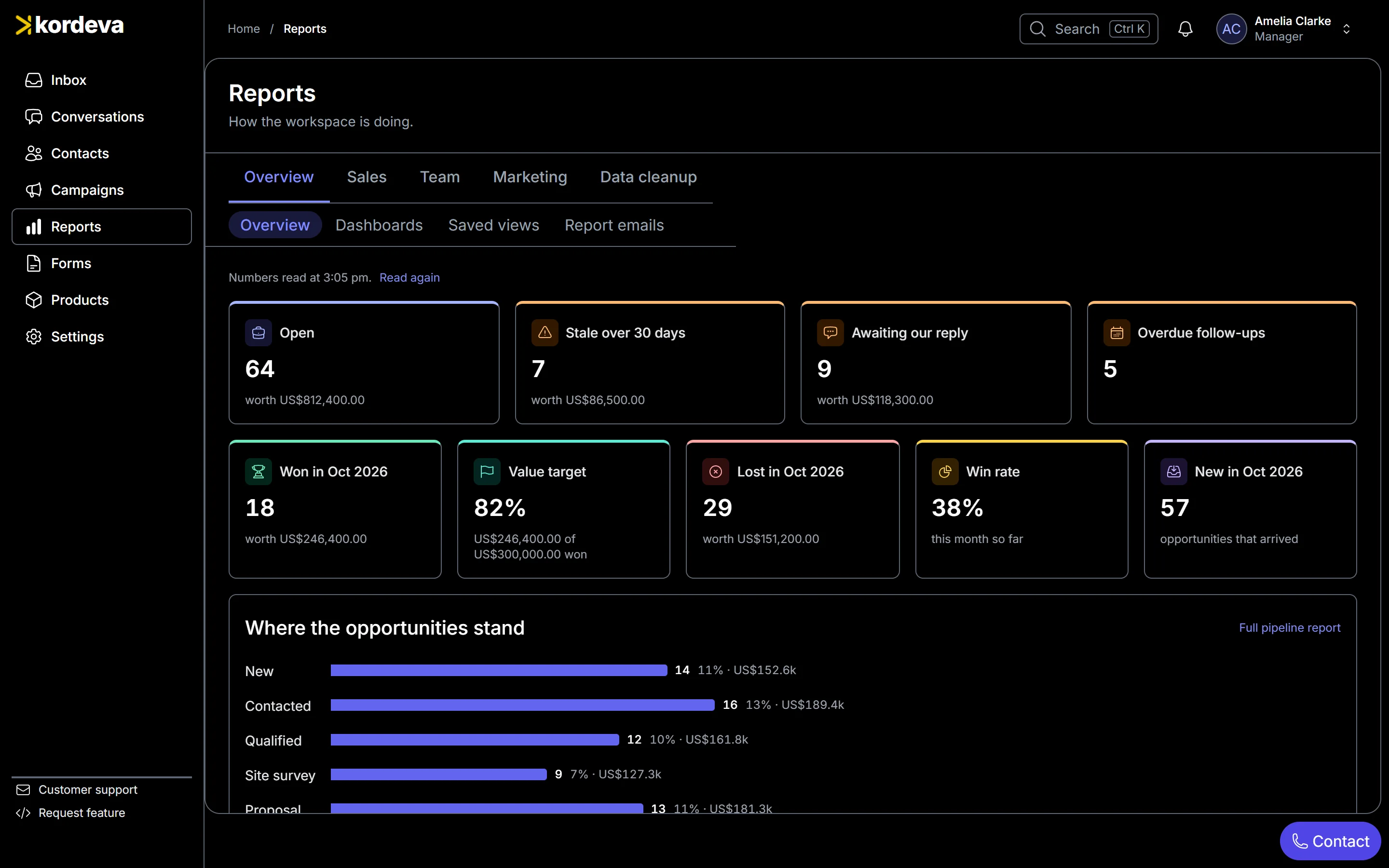Open the Full pipeline report link
Screen dimensions: 1389x868
(x=1290, y=627)
